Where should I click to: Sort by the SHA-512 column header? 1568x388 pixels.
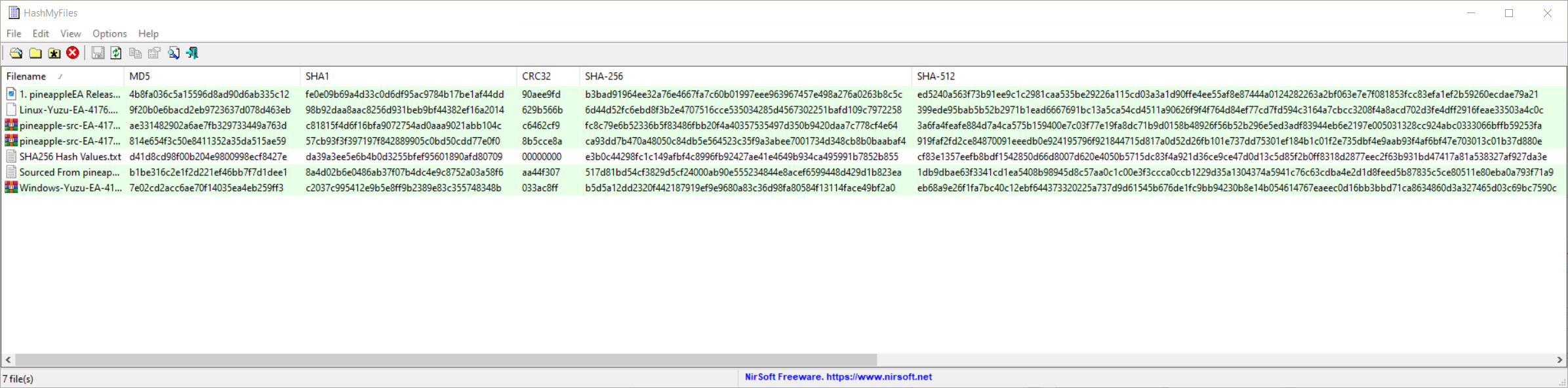tap(1238, 76)
